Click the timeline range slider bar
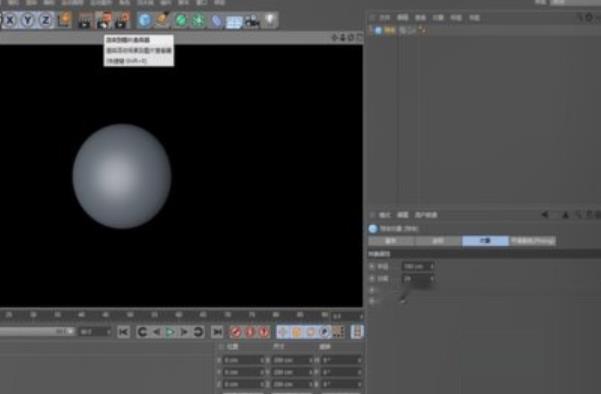The height and width of the screenshot is (394, 601). point(37,332)
